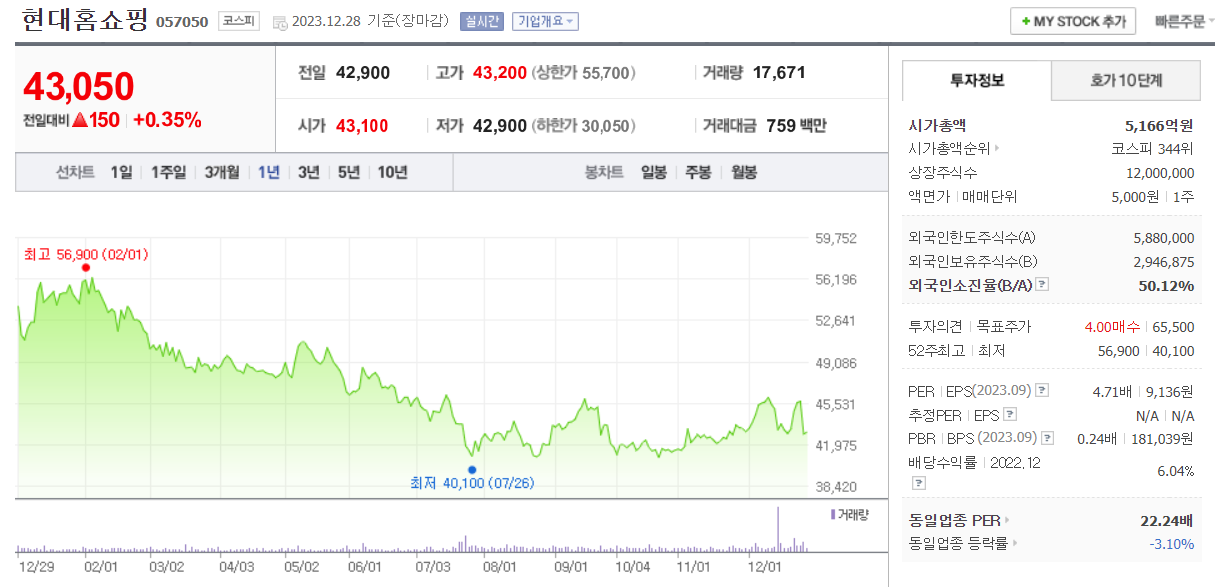Select the 3개월 line chart period
Viewport: 1219px width, 587px height.
point(222,172)
